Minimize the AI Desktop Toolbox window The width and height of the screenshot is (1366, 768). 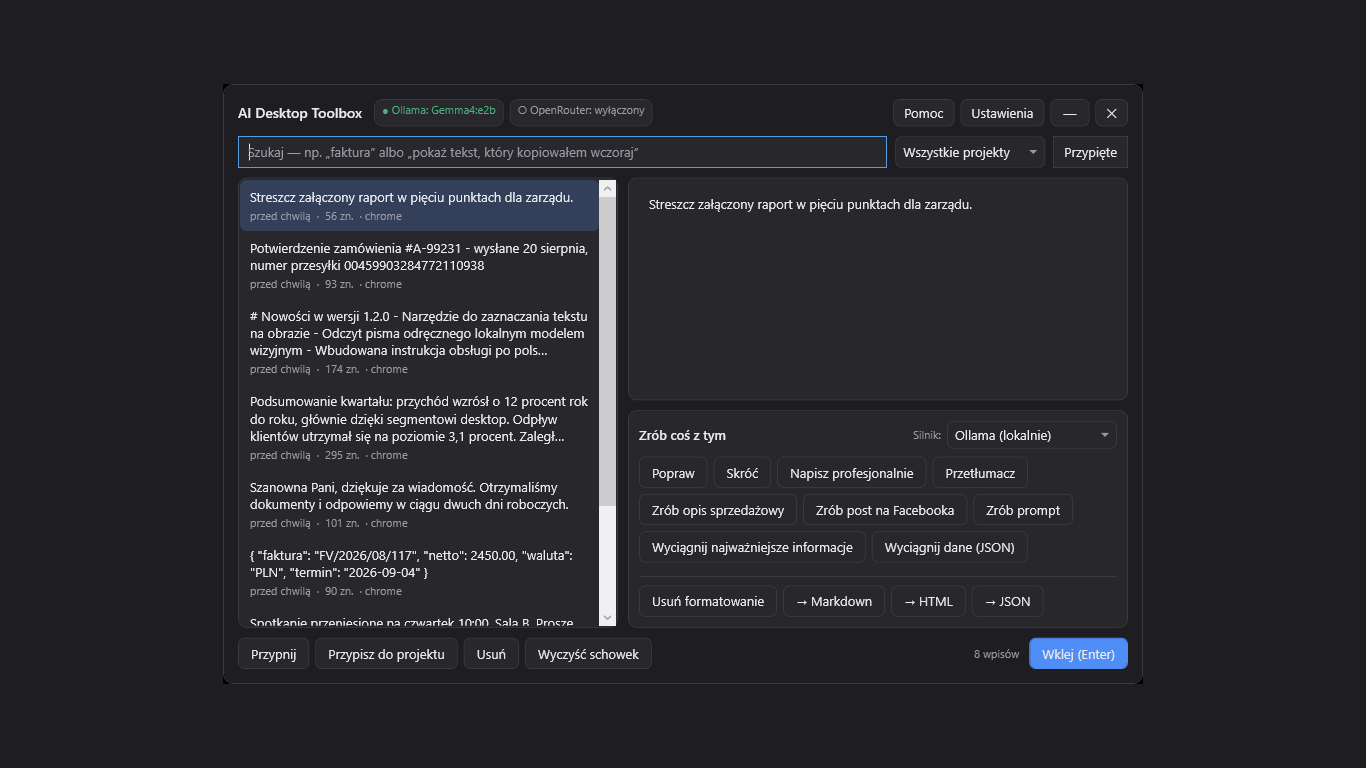(x=1069, y=113)
